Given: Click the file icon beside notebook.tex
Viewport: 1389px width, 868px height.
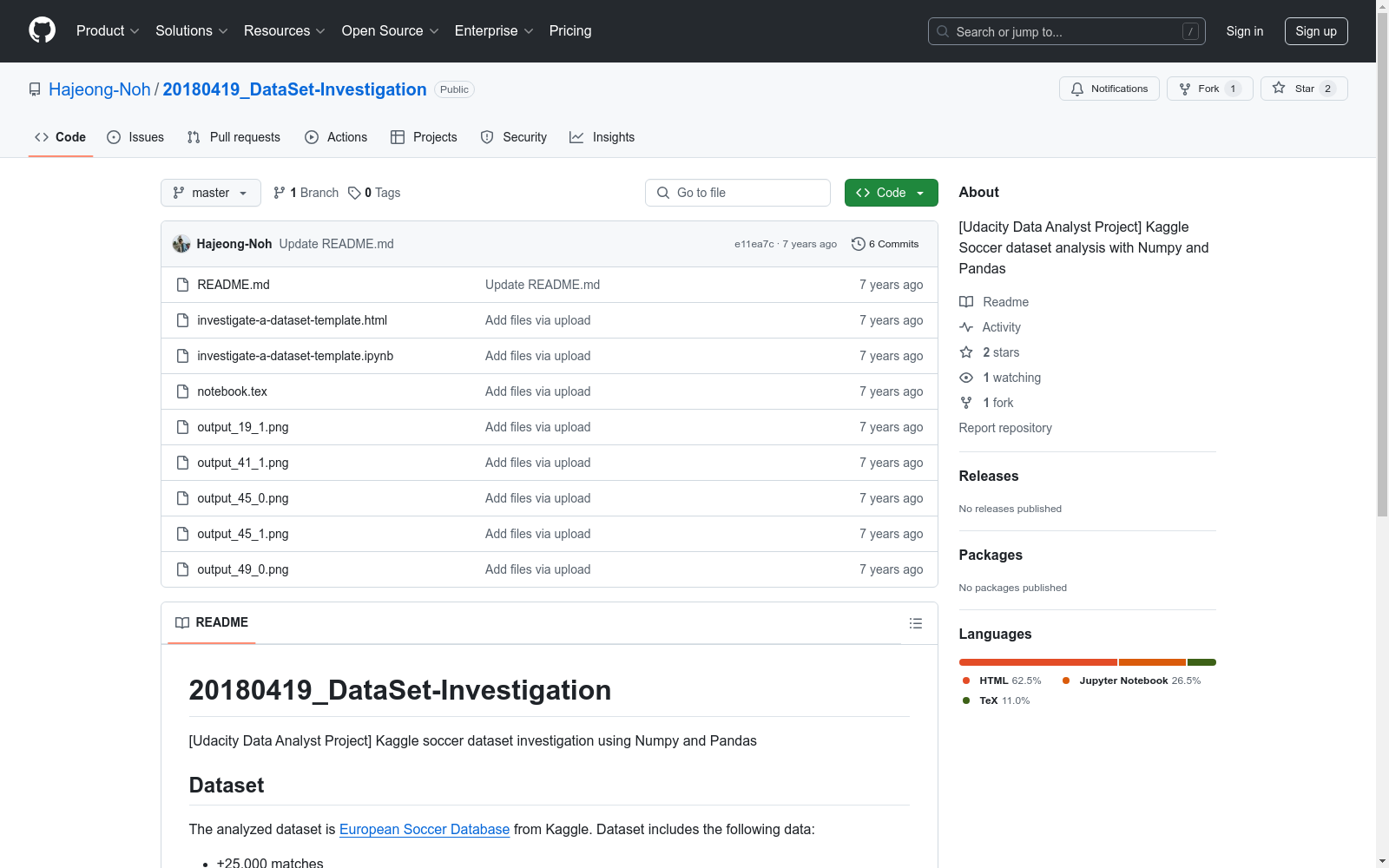Looking at the screenshot, I should pos(182,391).
